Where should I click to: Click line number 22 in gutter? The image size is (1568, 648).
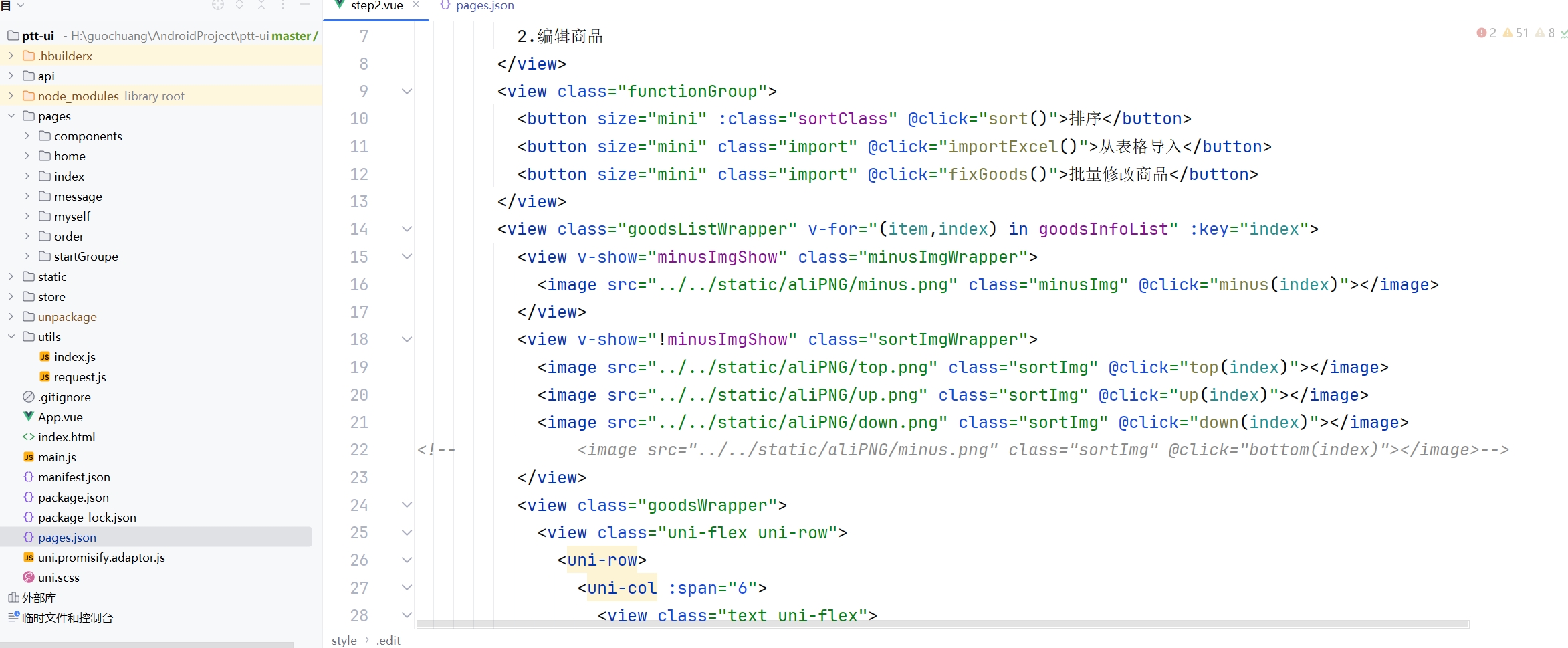tap(359, 450)
